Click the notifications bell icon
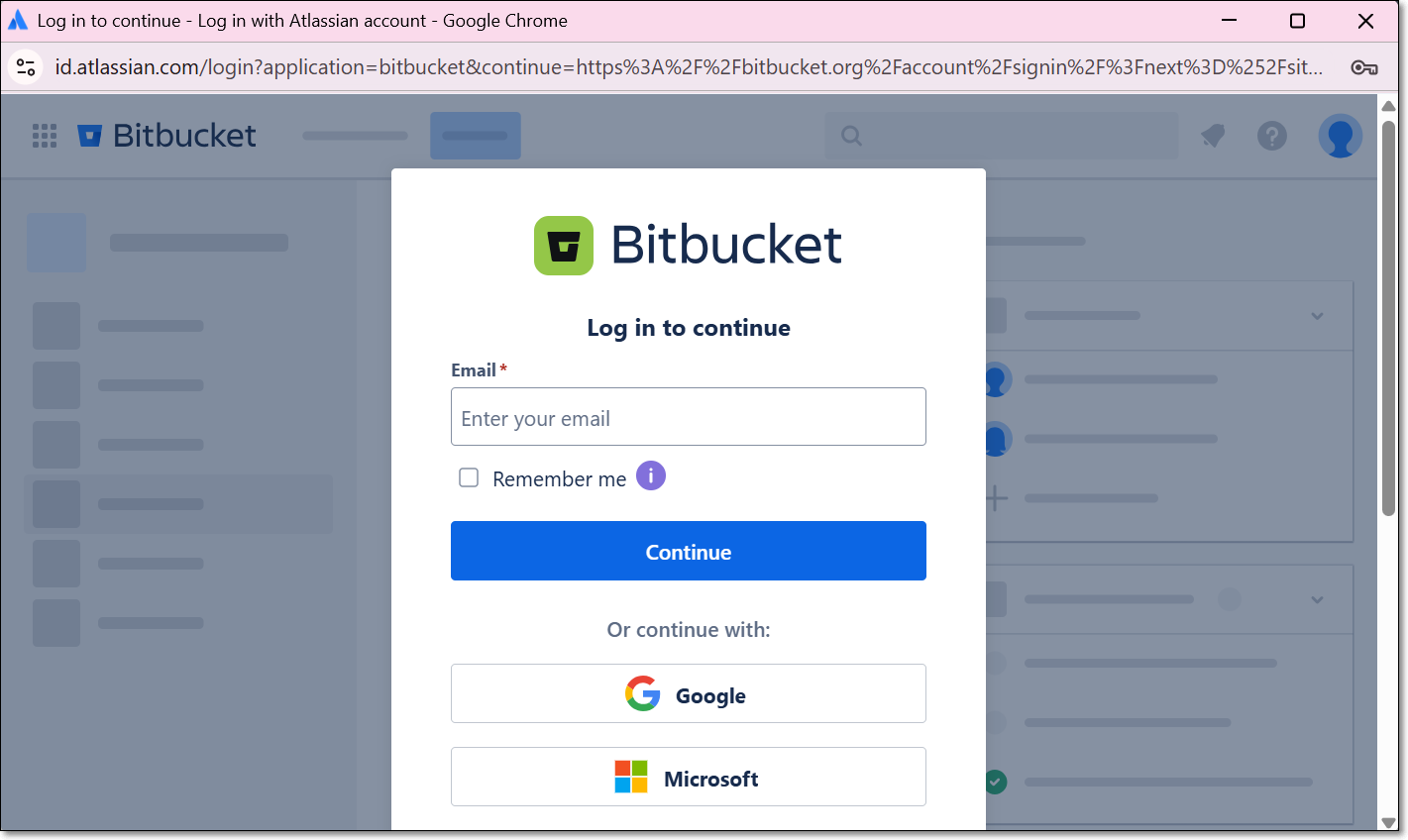The height and width of the screenshot is (840, 1408). [1213, 136]
